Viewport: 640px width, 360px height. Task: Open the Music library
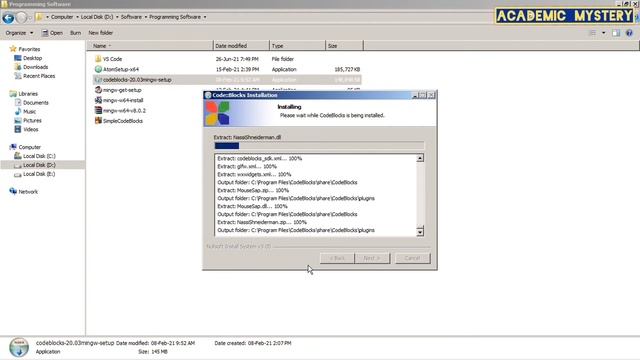(29, 111)
